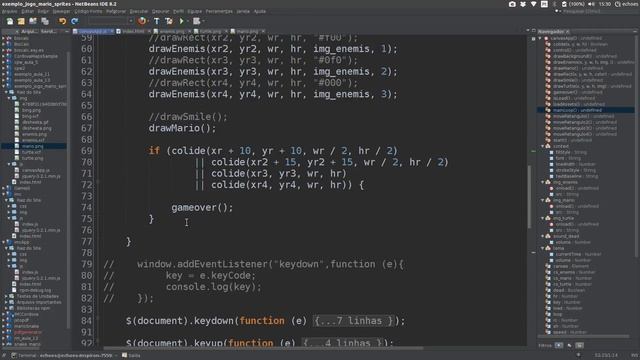Open the Wi-Fi network indicator
640x360 pixels.
coord(533,4)
